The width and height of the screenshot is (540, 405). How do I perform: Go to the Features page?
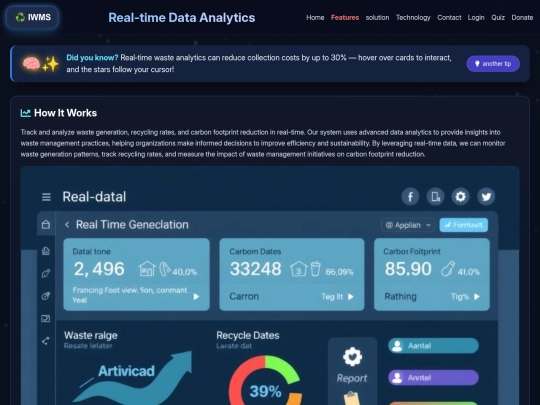(x=345, y=18)
